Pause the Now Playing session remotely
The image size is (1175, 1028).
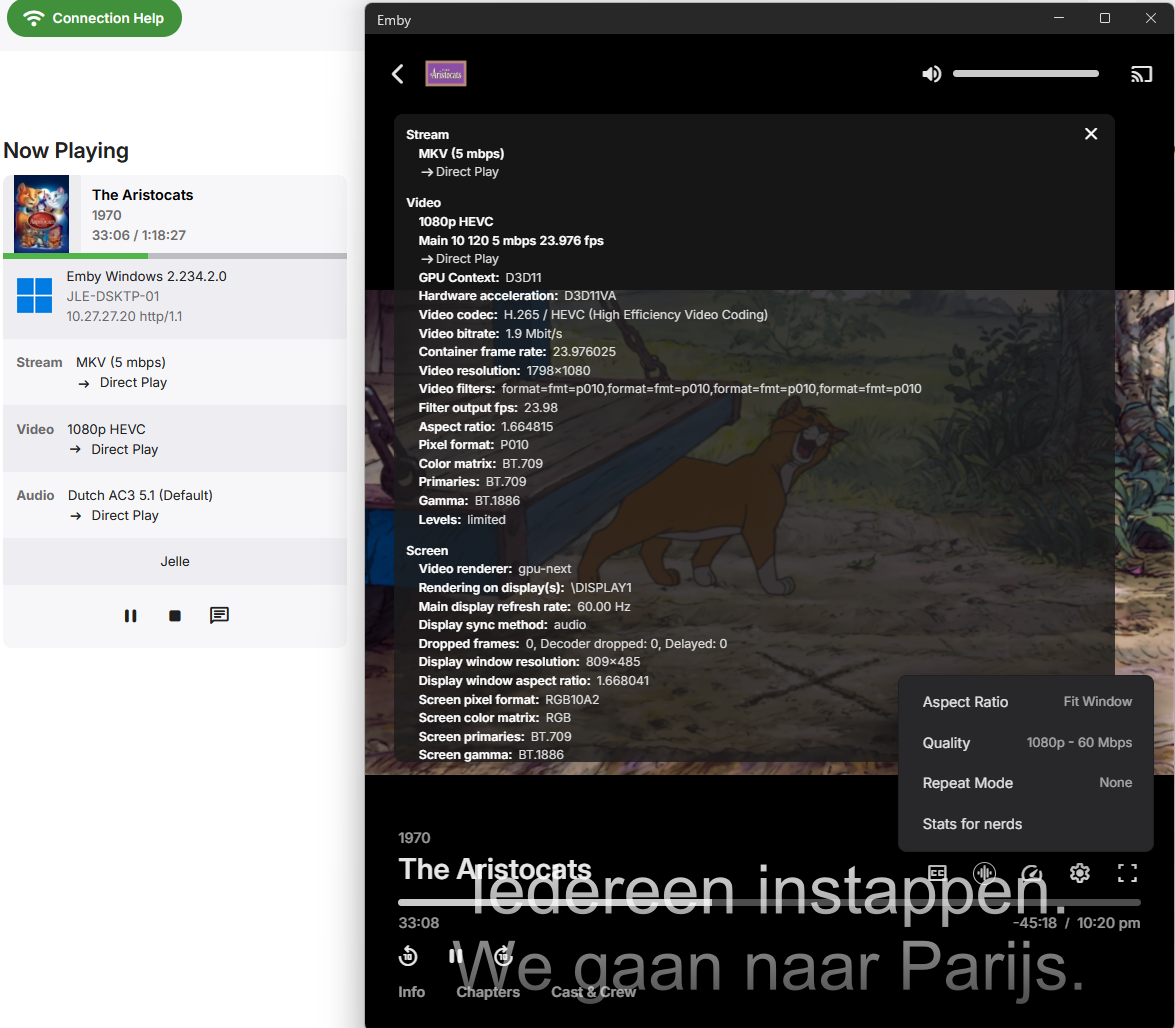[130, 615]
